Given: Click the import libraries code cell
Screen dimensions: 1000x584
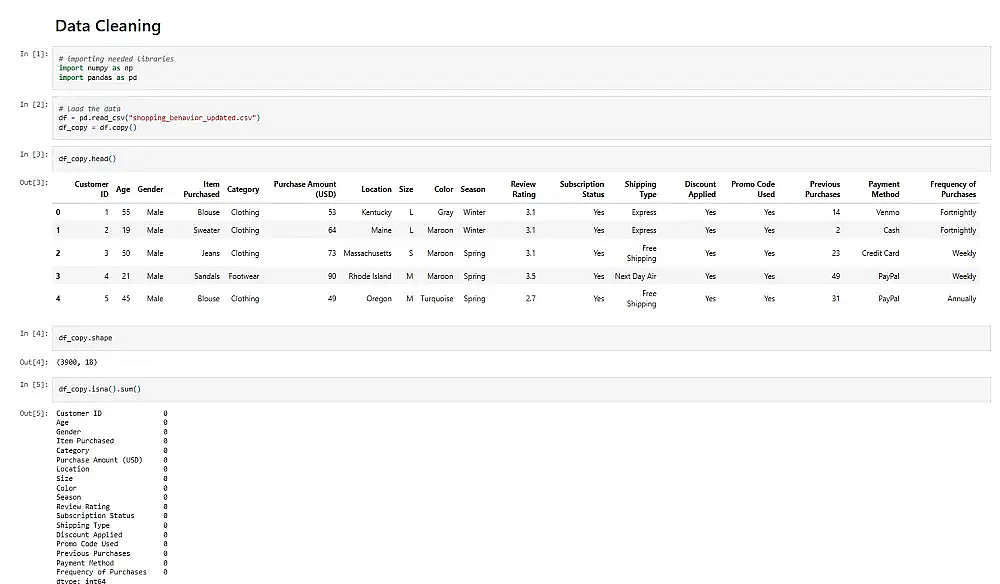Looking at the screenshot, I should (x=521, y=68).
